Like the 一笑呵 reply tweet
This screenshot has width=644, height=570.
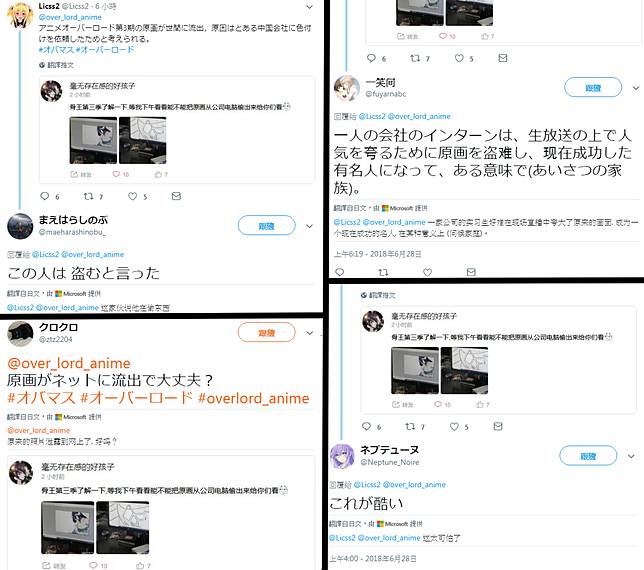click(428, 272)
